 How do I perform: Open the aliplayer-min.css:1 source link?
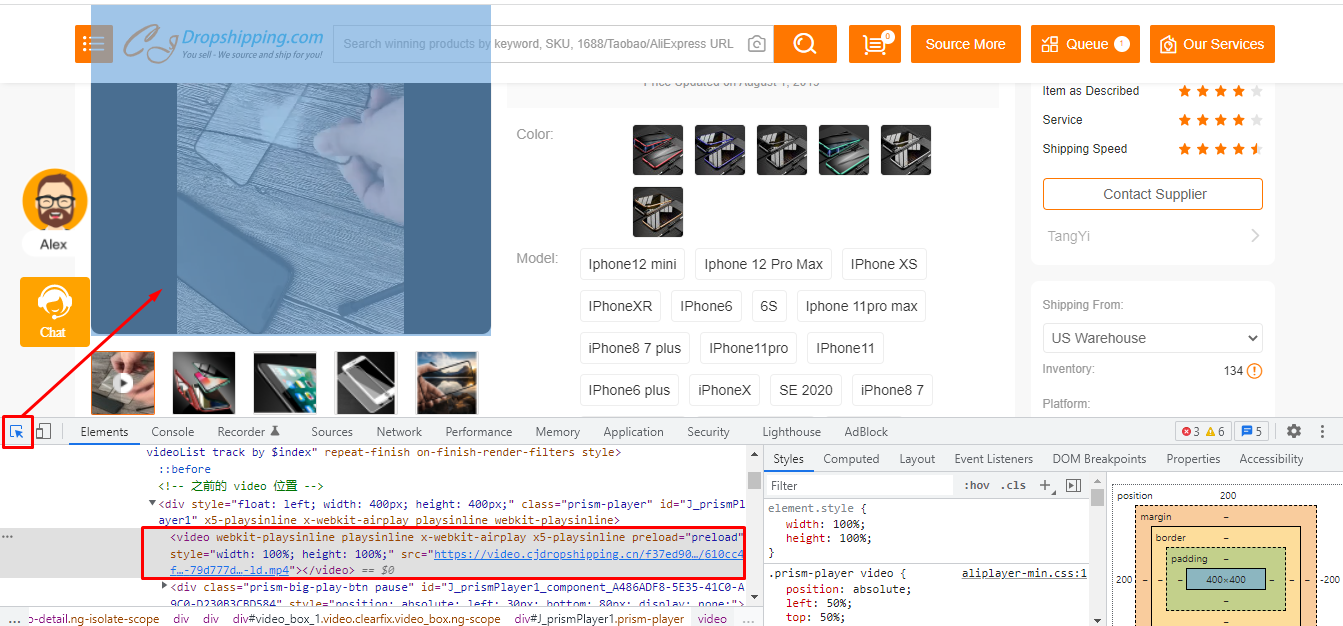click(1024, 574)
